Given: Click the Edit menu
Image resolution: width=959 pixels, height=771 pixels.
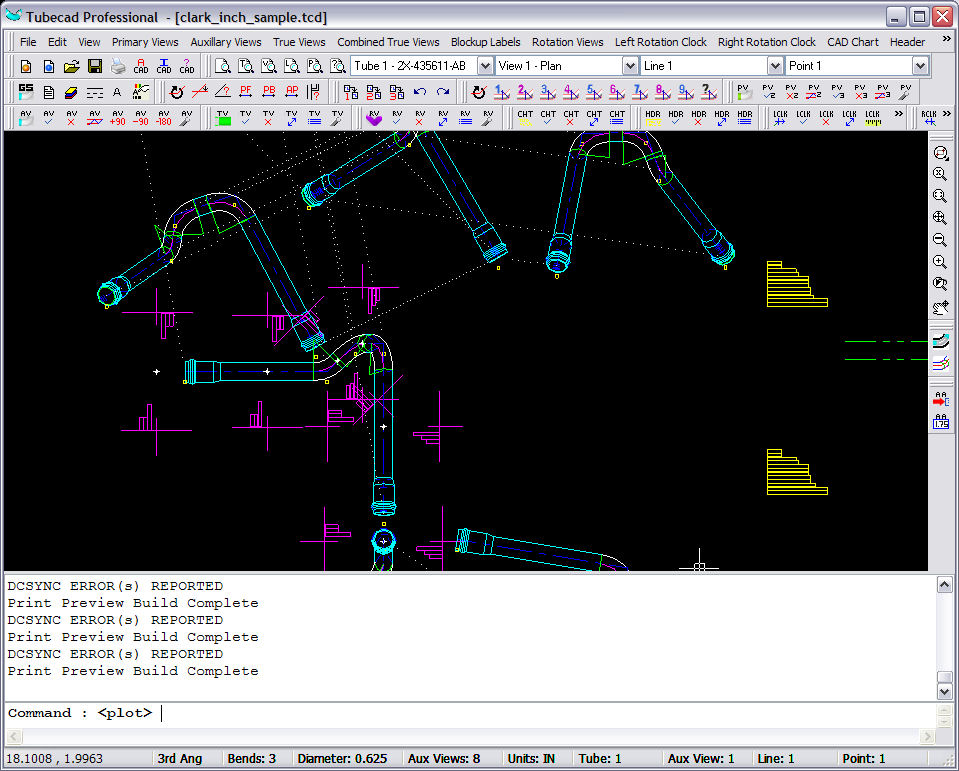Looking at the screenshot, I should click(57, 42).
